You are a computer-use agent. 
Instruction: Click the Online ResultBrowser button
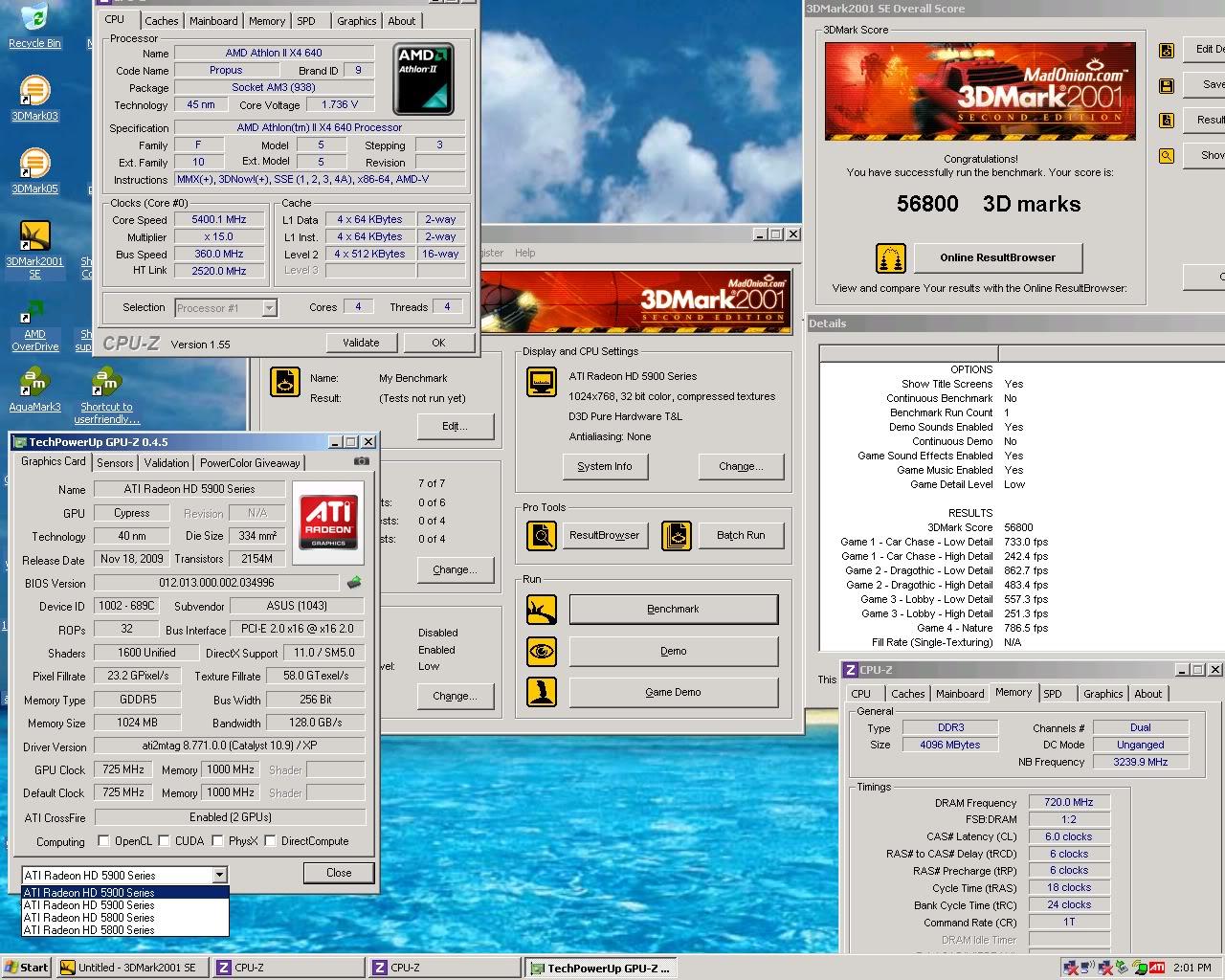click(997, 257)
